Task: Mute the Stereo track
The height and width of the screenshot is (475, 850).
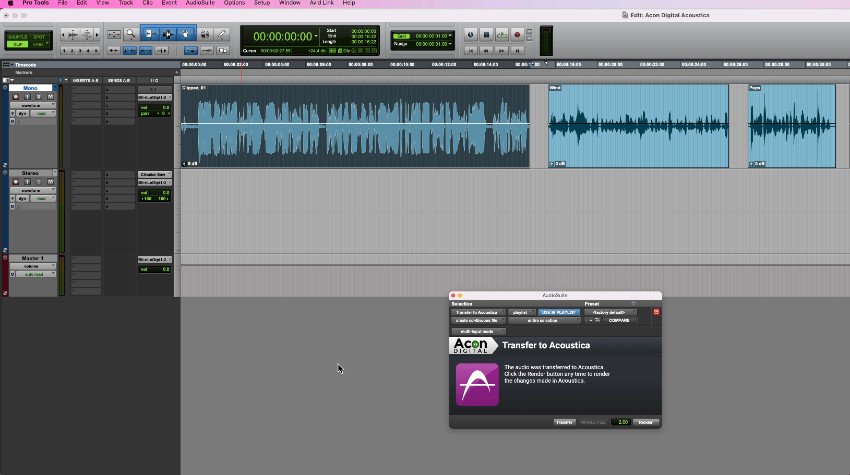Action: [x=50, y=182]
